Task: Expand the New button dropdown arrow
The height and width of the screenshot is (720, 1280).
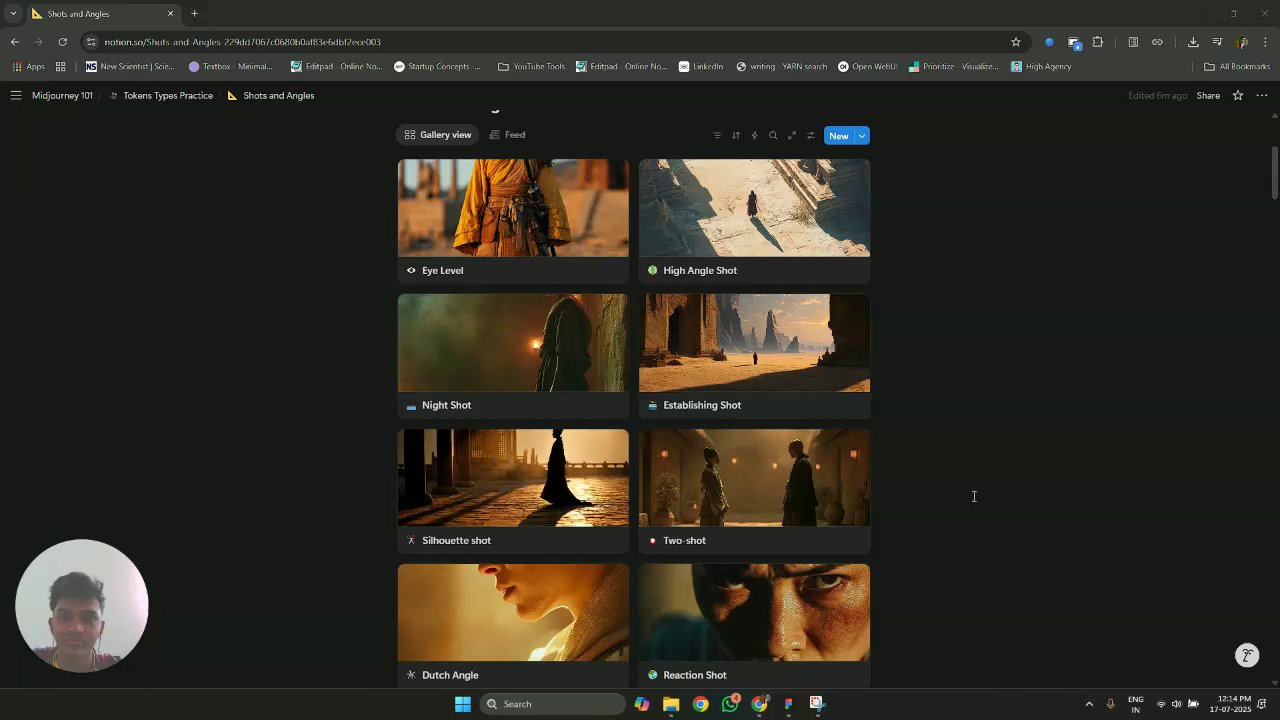Action: pos(862,136)
